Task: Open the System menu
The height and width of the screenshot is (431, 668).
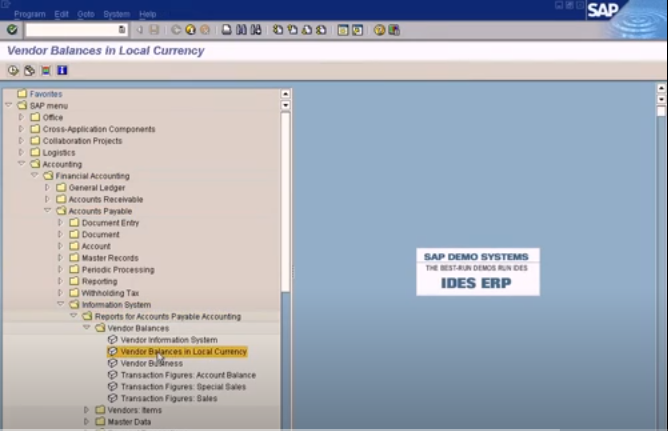Action: coord(116,14)
